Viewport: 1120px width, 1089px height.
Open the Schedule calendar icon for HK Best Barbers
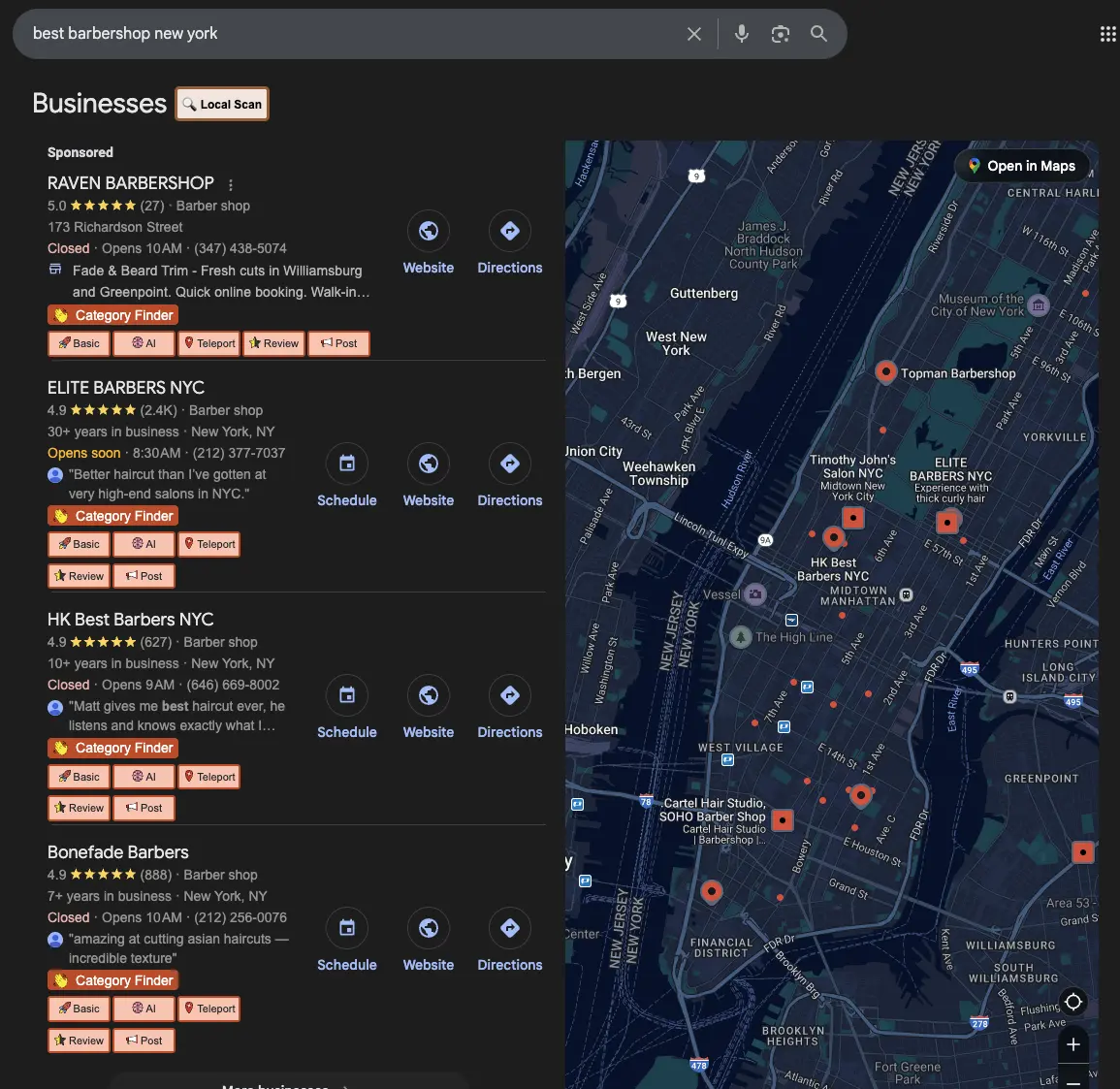[x=346, y=695]
